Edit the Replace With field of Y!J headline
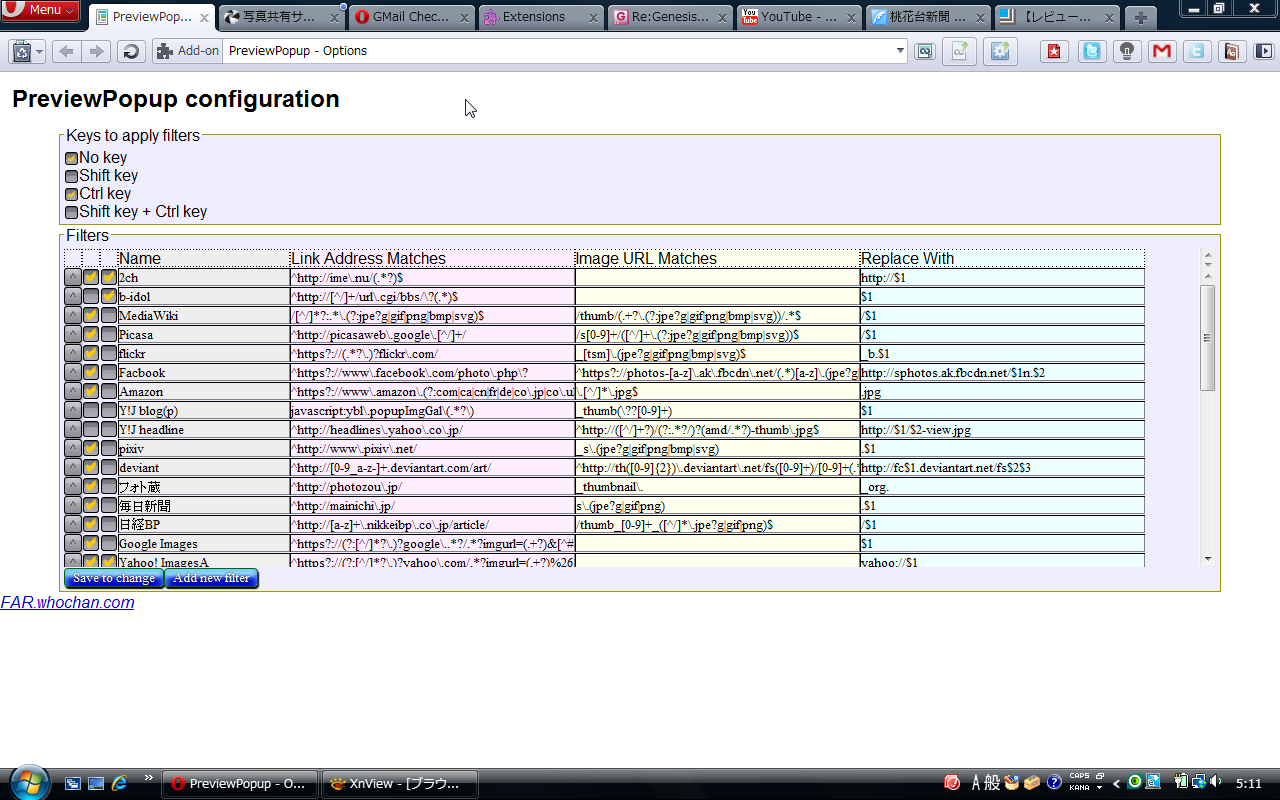 (1002, 429)
